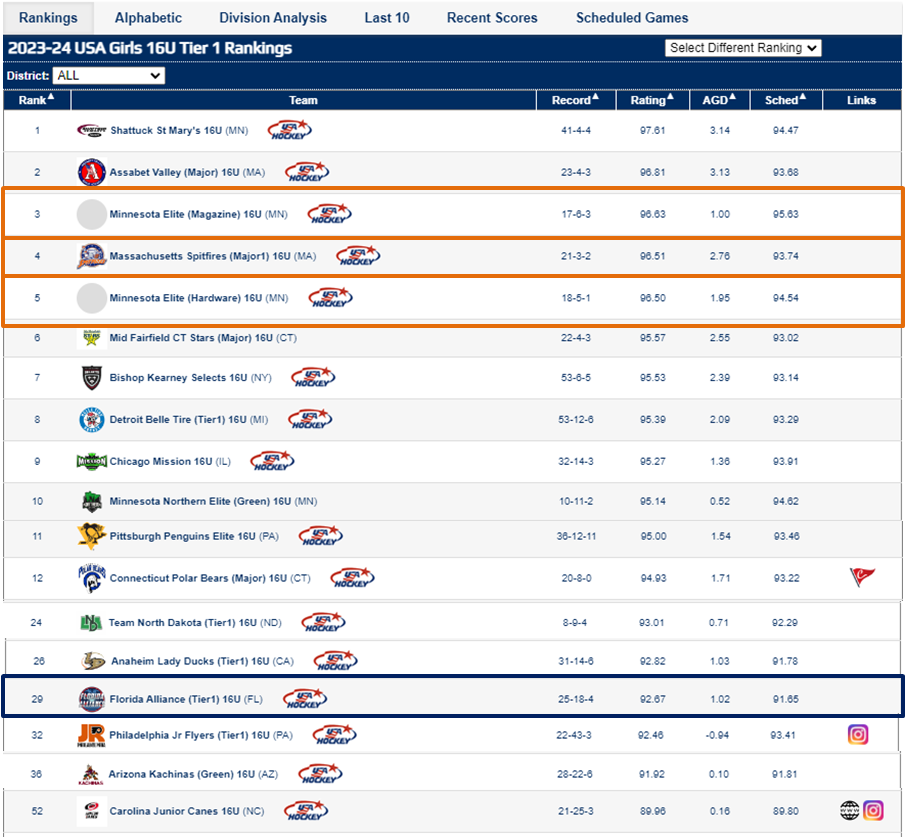Click Mid Fairfield CT Stars logo
The height and width of the screenshot is (838, 906).
(x=91, y=338)
